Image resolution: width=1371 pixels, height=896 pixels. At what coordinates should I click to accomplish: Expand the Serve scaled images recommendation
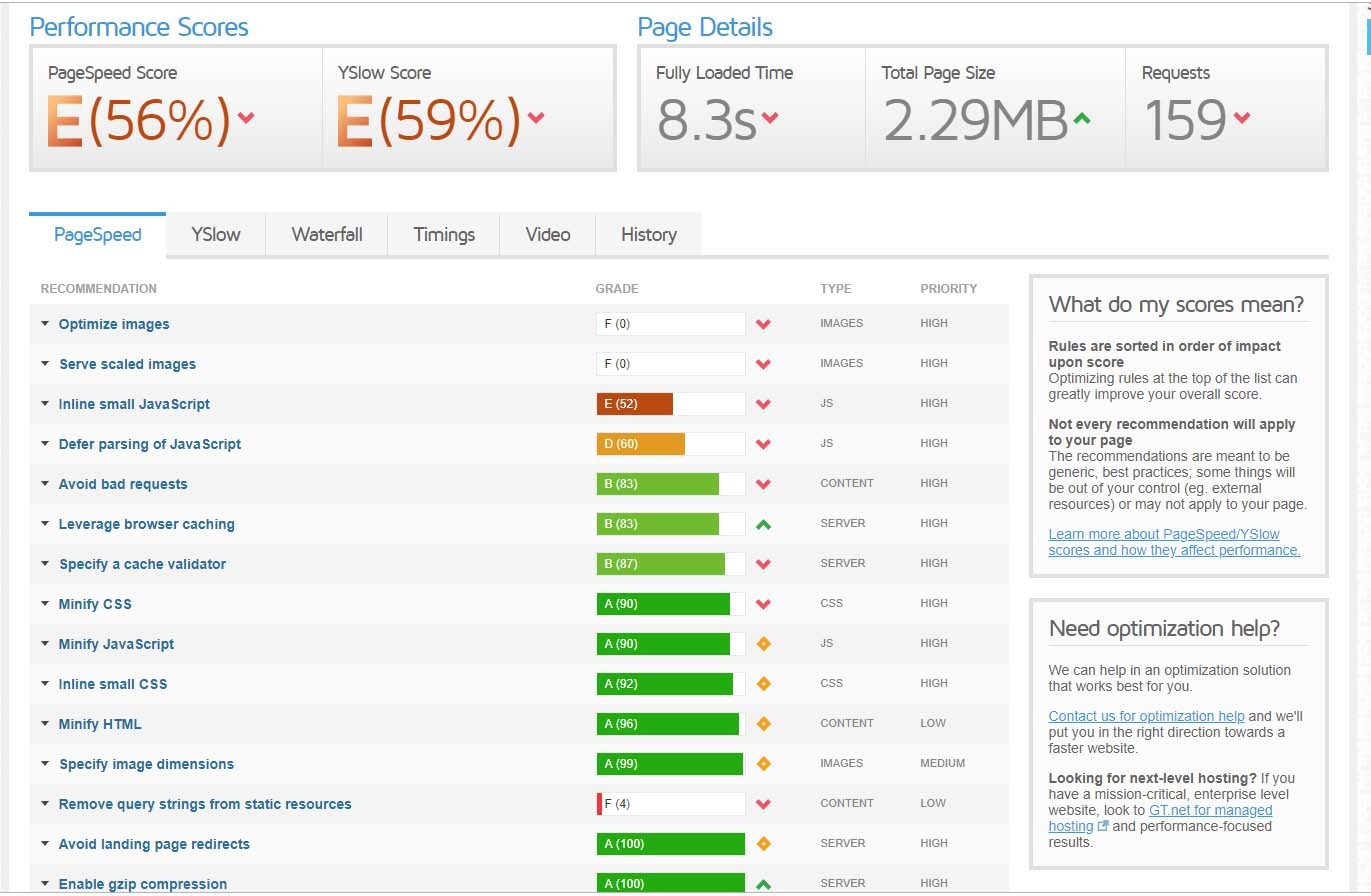click(127, 364)
